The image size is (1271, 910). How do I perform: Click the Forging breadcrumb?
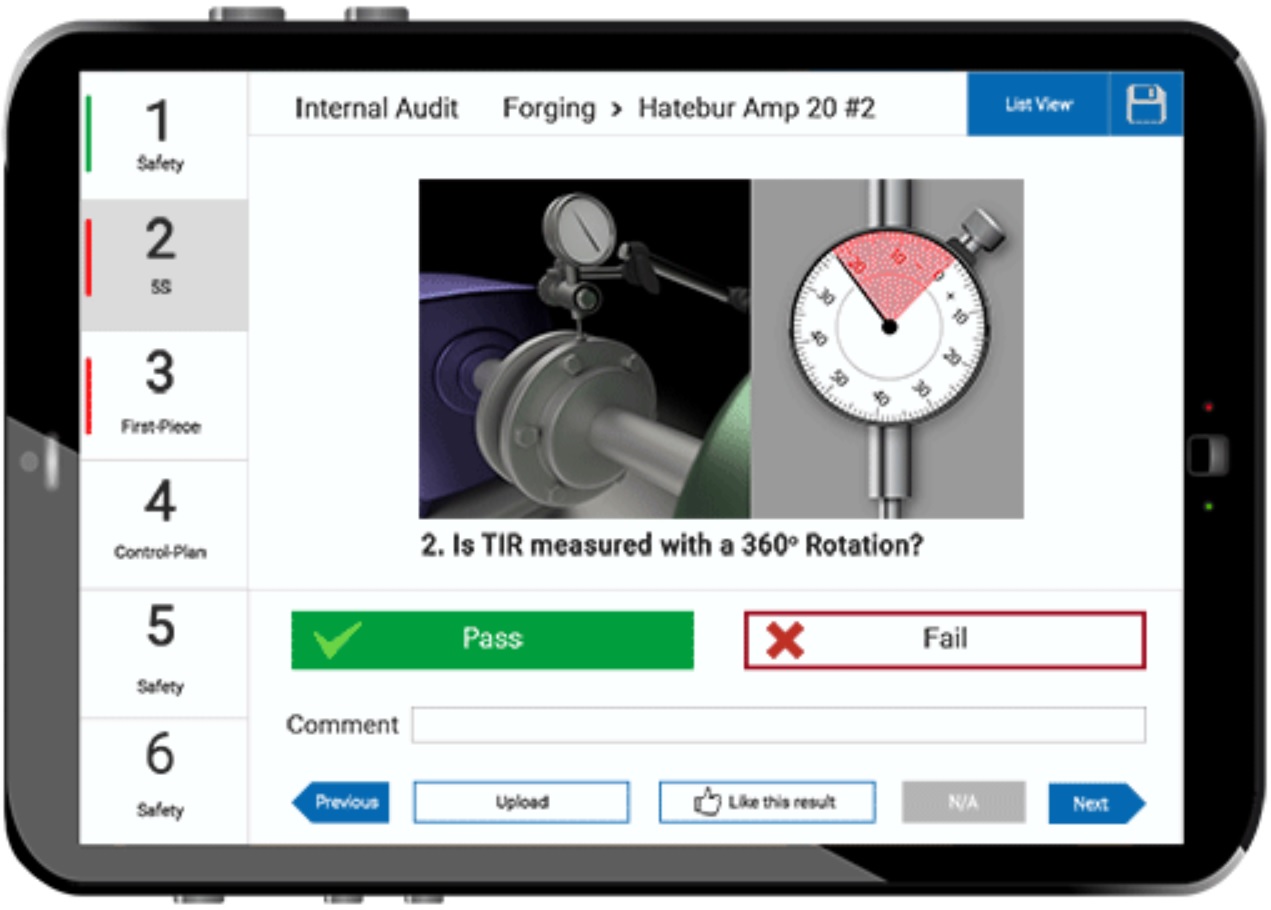[x=548, y=108]
